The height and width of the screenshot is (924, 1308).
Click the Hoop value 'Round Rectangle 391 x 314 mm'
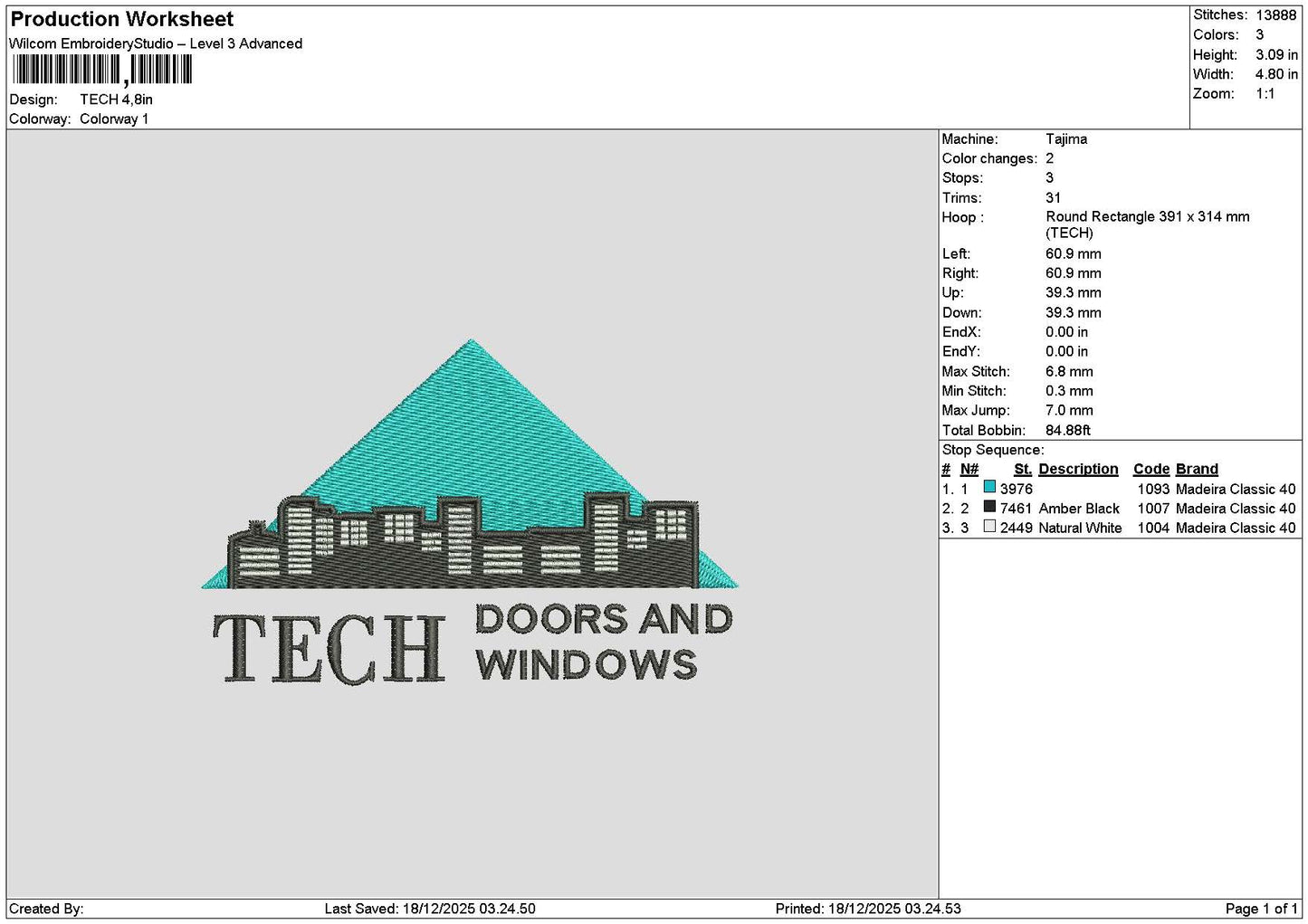(x=1148, y=217)
